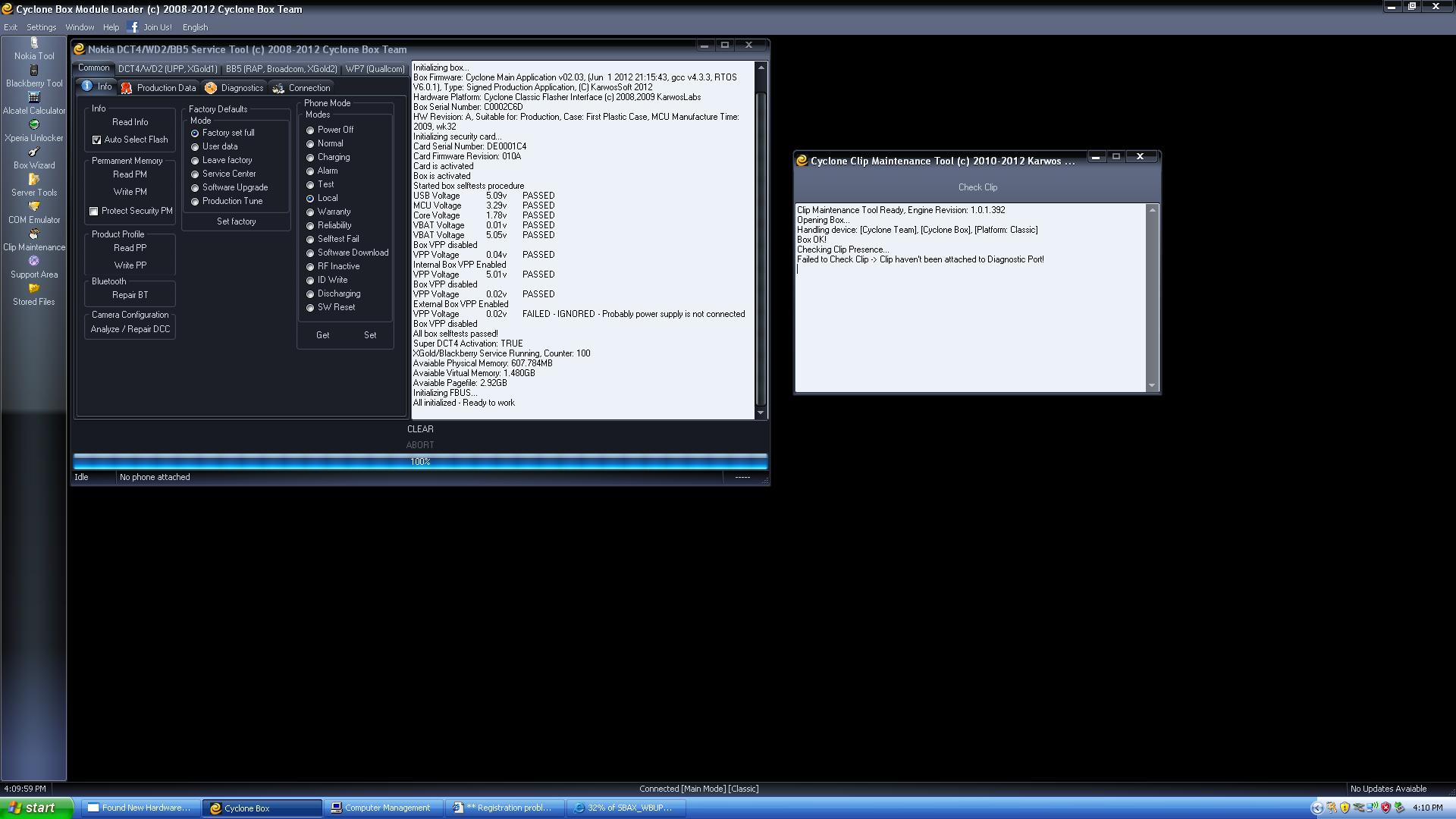Click the service tool log scrollbar down arrow
This screenshot has height=819, width=1456.
coord(761,413)
